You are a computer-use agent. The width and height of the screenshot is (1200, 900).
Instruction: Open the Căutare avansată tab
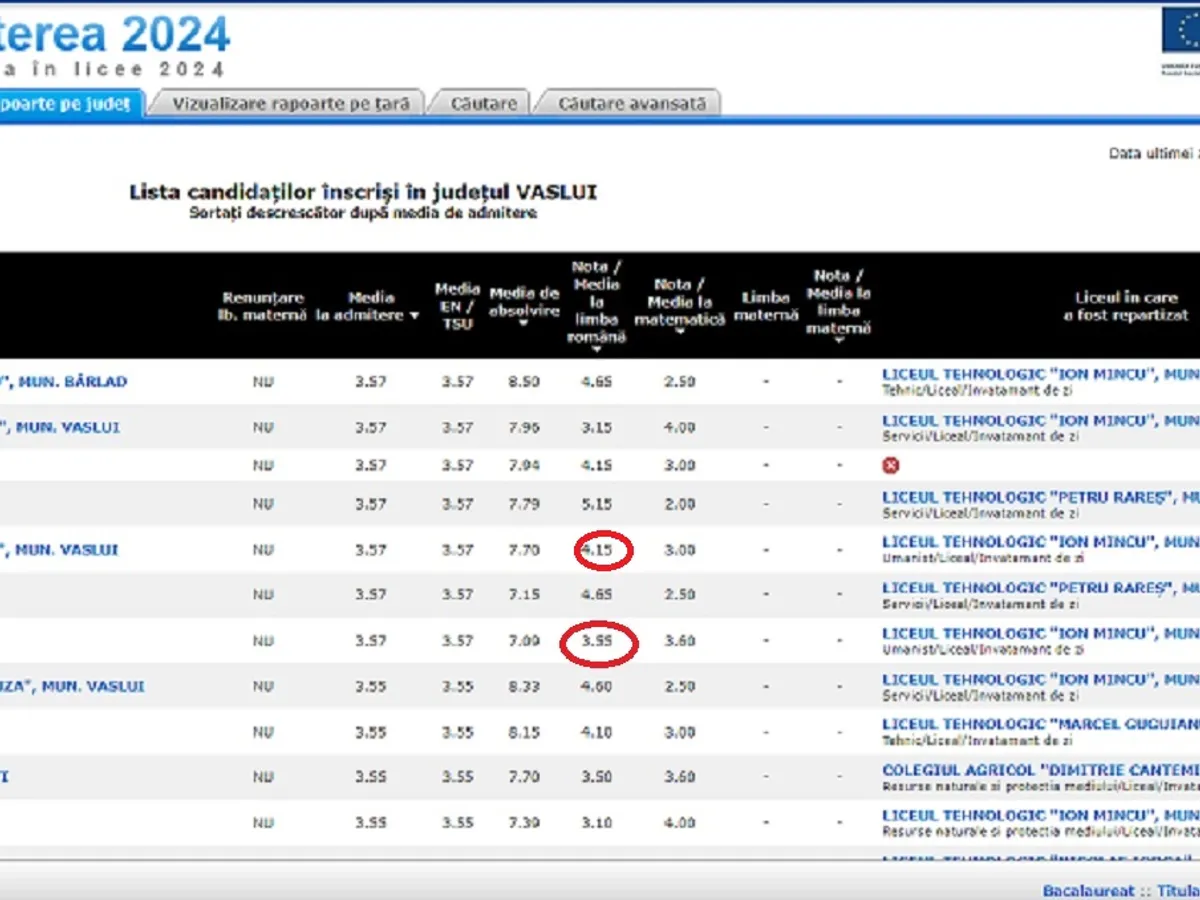pyautogui.click(x=630, y=104)
